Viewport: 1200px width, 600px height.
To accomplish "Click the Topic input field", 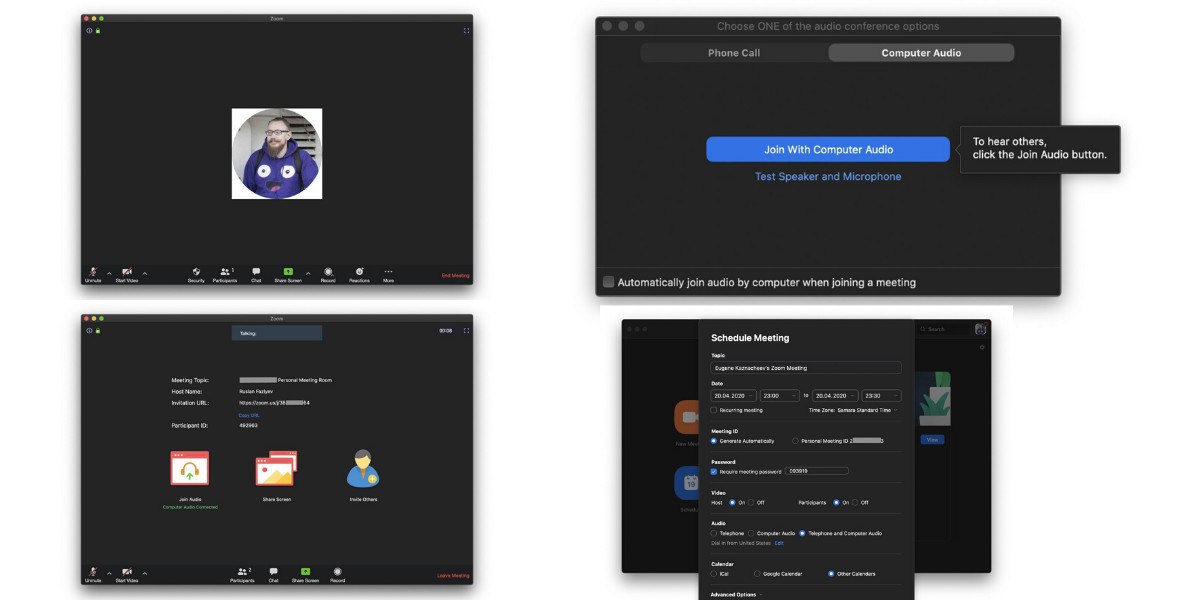I will [806, 368].
